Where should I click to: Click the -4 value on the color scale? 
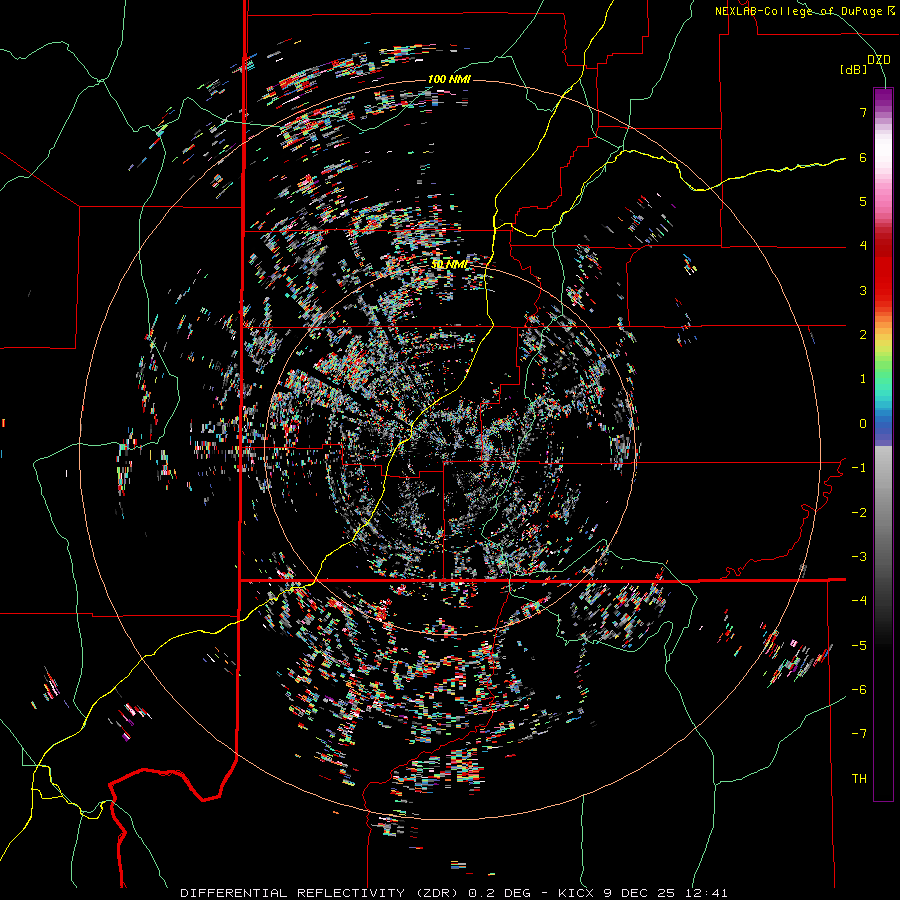point(859,601)
